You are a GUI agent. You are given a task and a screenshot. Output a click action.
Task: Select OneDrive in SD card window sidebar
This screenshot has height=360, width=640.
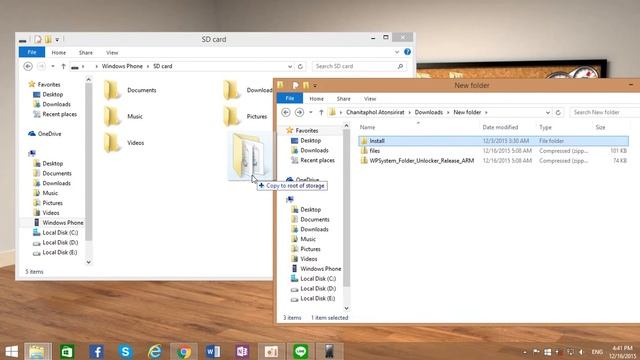click(45, 134)
